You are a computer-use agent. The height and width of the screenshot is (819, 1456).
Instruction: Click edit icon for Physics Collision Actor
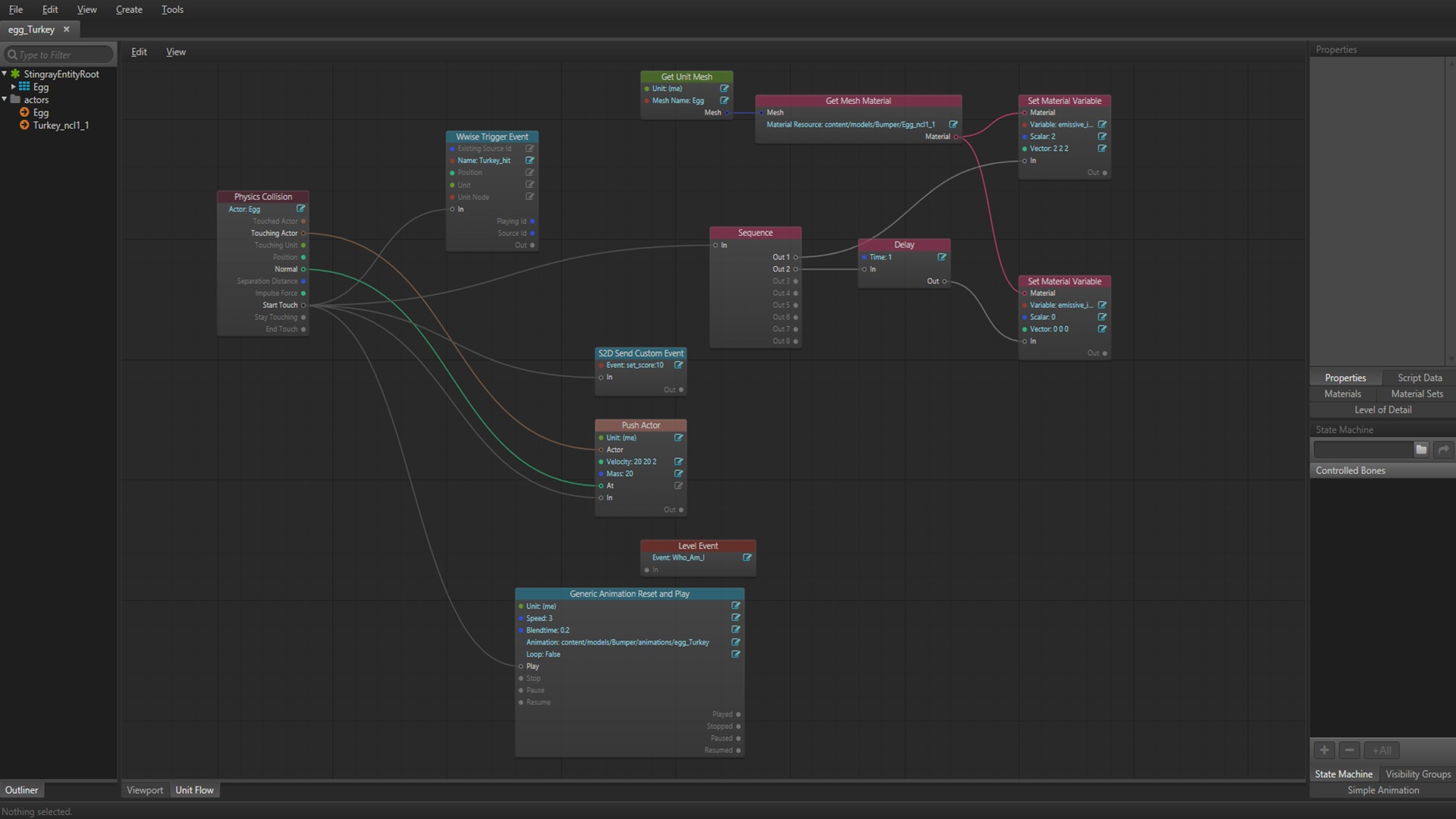point(301,209)
